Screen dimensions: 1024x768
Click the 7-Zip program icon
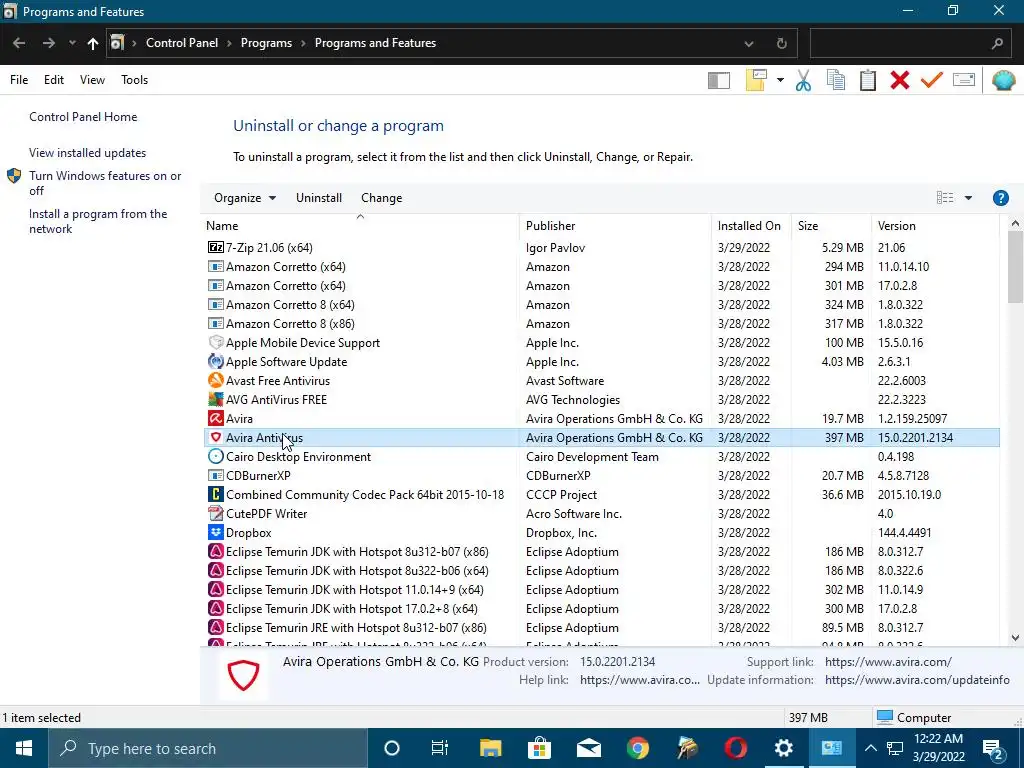[216, 248]
